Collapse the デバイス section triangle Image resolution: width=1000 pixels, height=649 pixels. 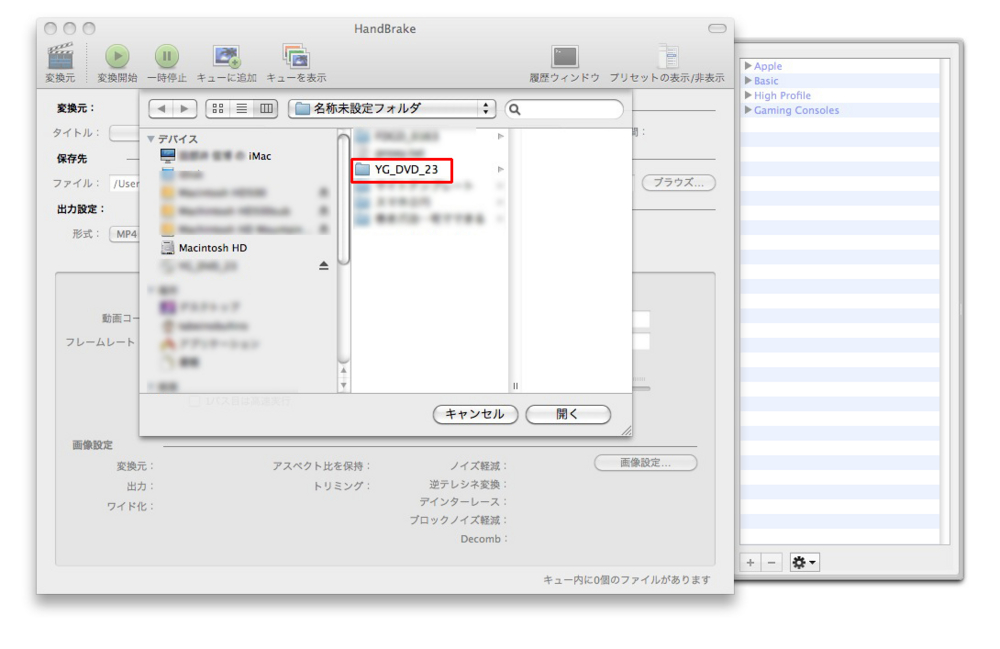[x=151, y=139]
